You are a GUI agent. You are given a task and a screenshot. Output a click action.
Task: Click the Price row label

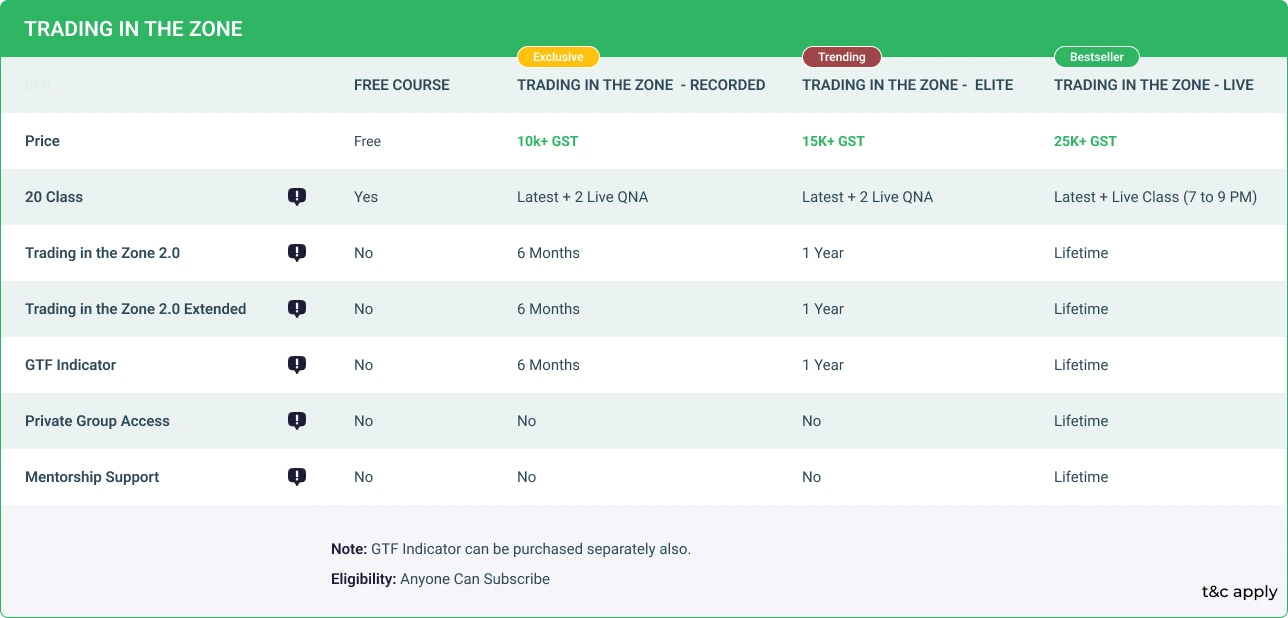(42, 141)
